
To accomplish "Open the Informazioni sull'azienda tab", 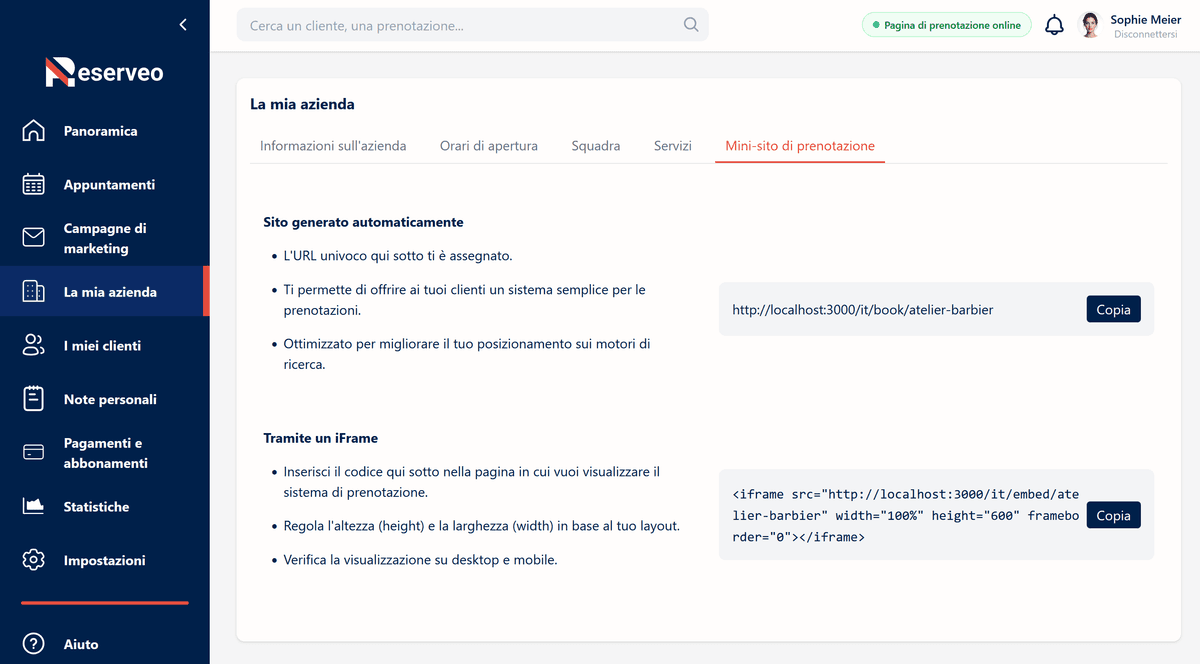I will (x=333, y=146).
